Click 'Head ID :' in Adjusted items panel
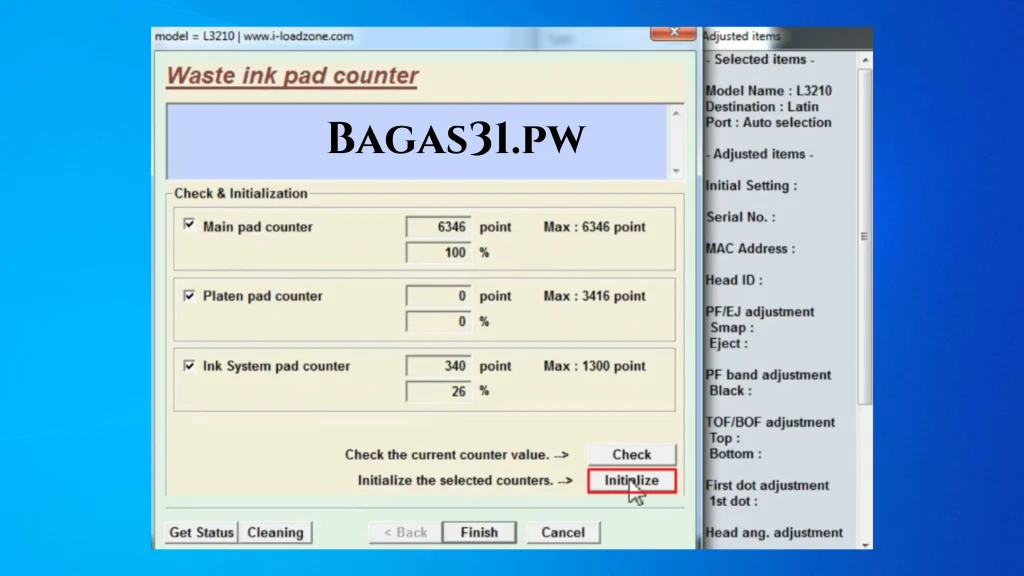1024x576 pixels. pos(733,280)
